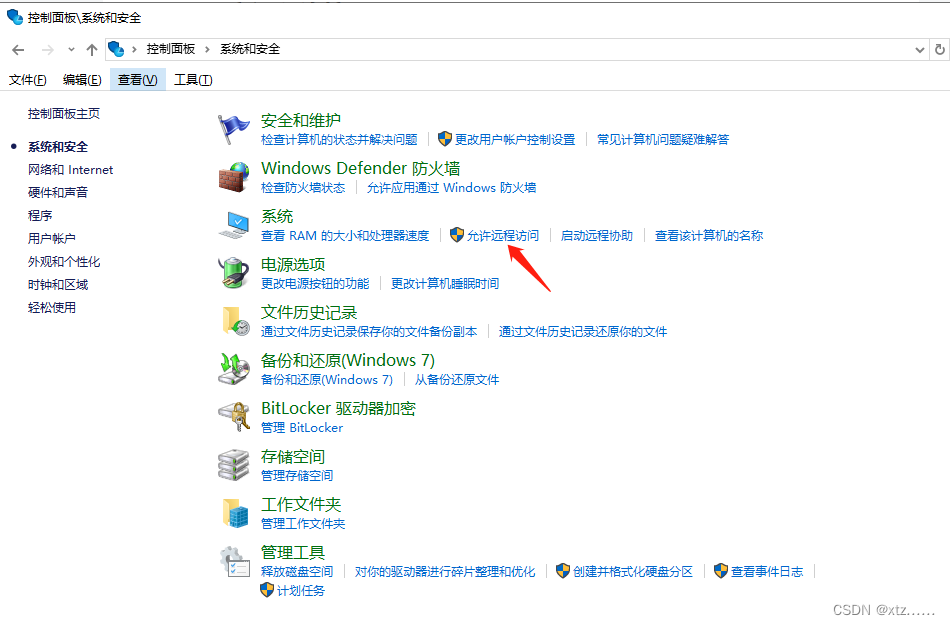Viewport: 950px width, 625px height.
Task: Open the Administrative Tools gear icon
Action: 234,561
